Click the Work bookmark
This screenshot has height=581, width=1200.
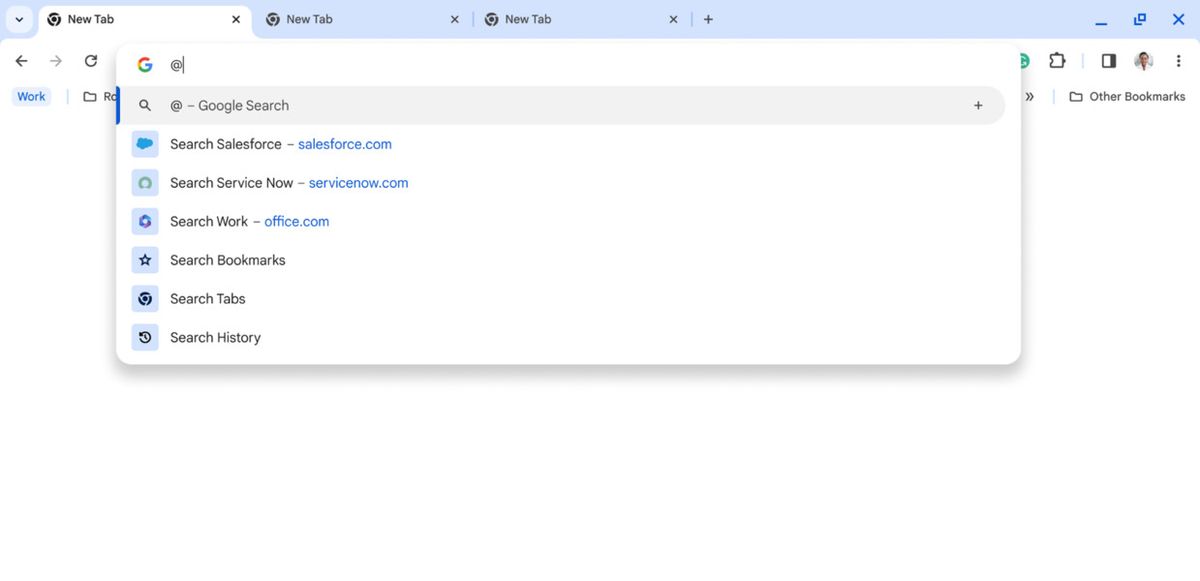point(31,96)
